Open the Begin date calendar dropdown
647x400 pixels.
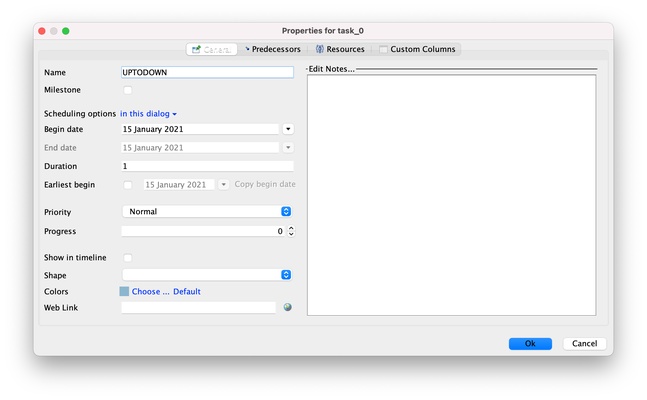[288, 129]
